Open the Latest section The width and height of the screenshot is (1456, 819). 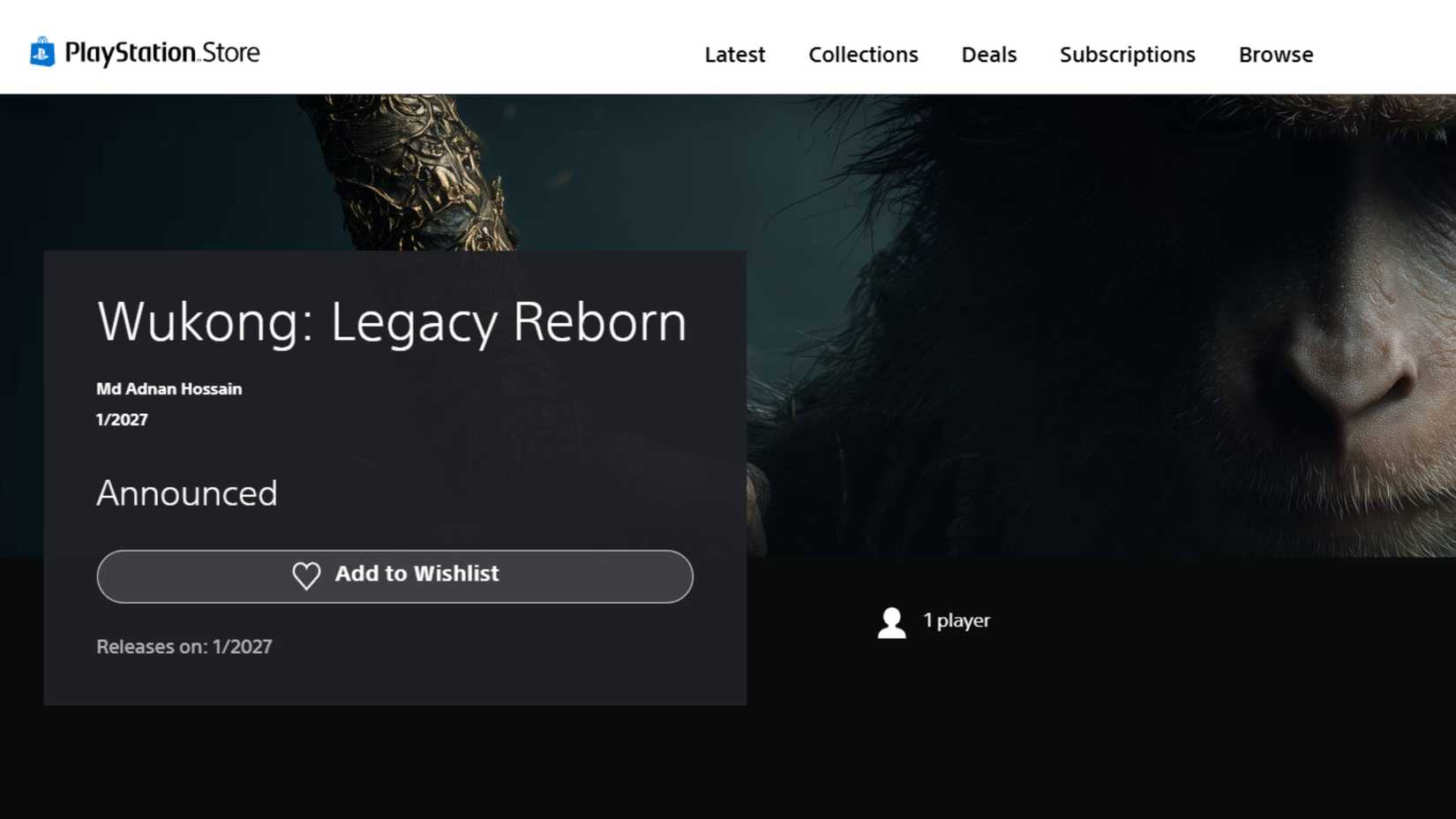(734, 55)
